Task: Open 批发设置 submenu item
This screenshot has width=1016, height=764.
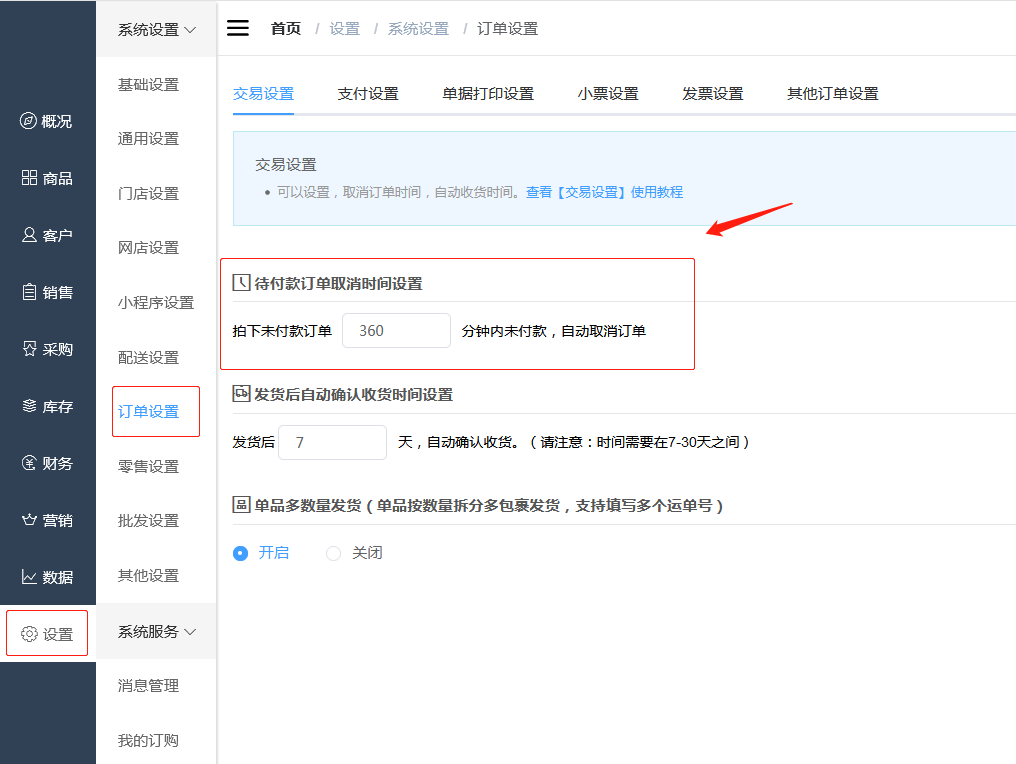Action: [x=148, y=520]
